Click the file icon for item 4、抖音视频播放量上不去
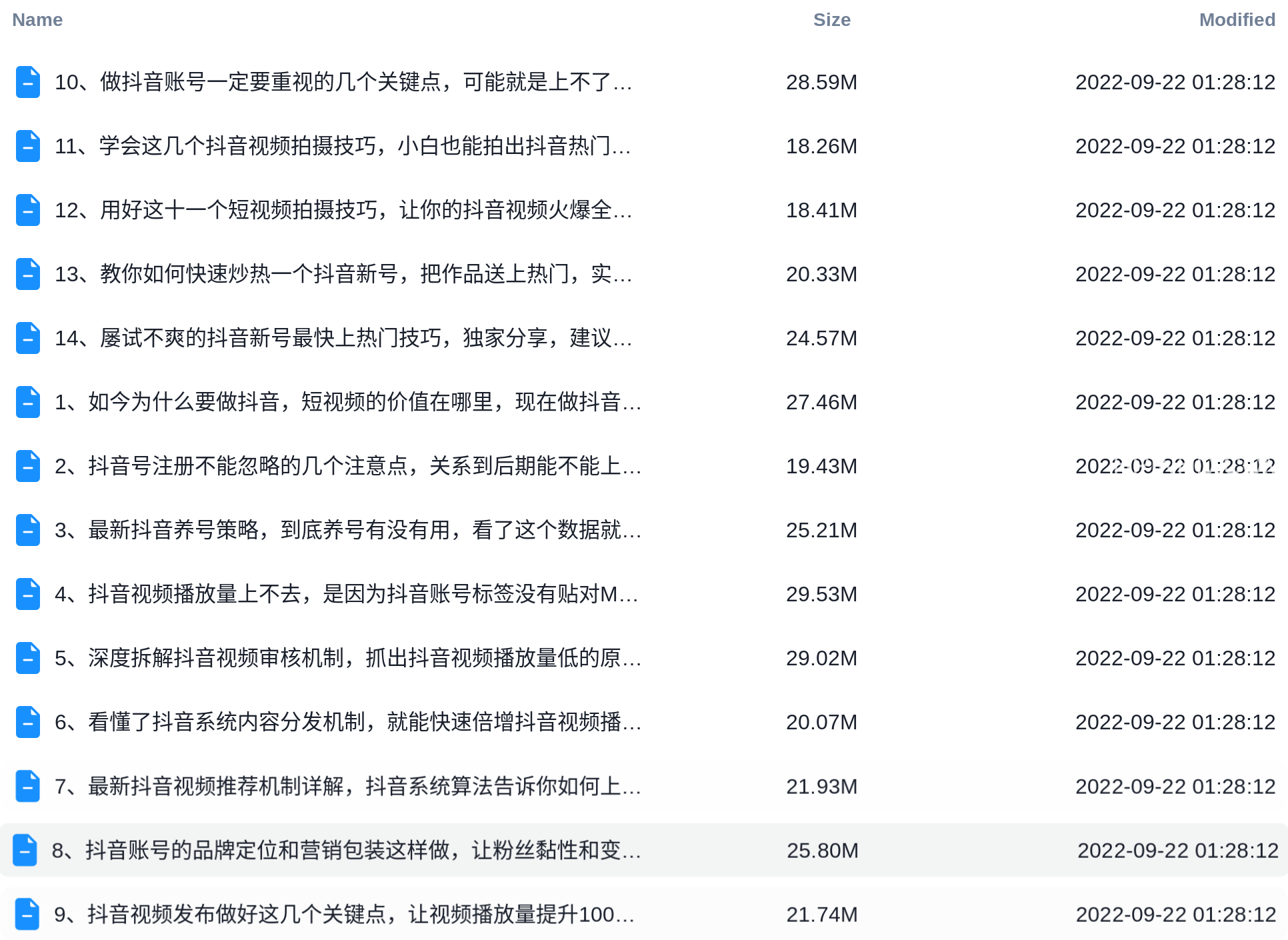The width and height of the screenshot is (1288, 940). [x=28, y=594]
